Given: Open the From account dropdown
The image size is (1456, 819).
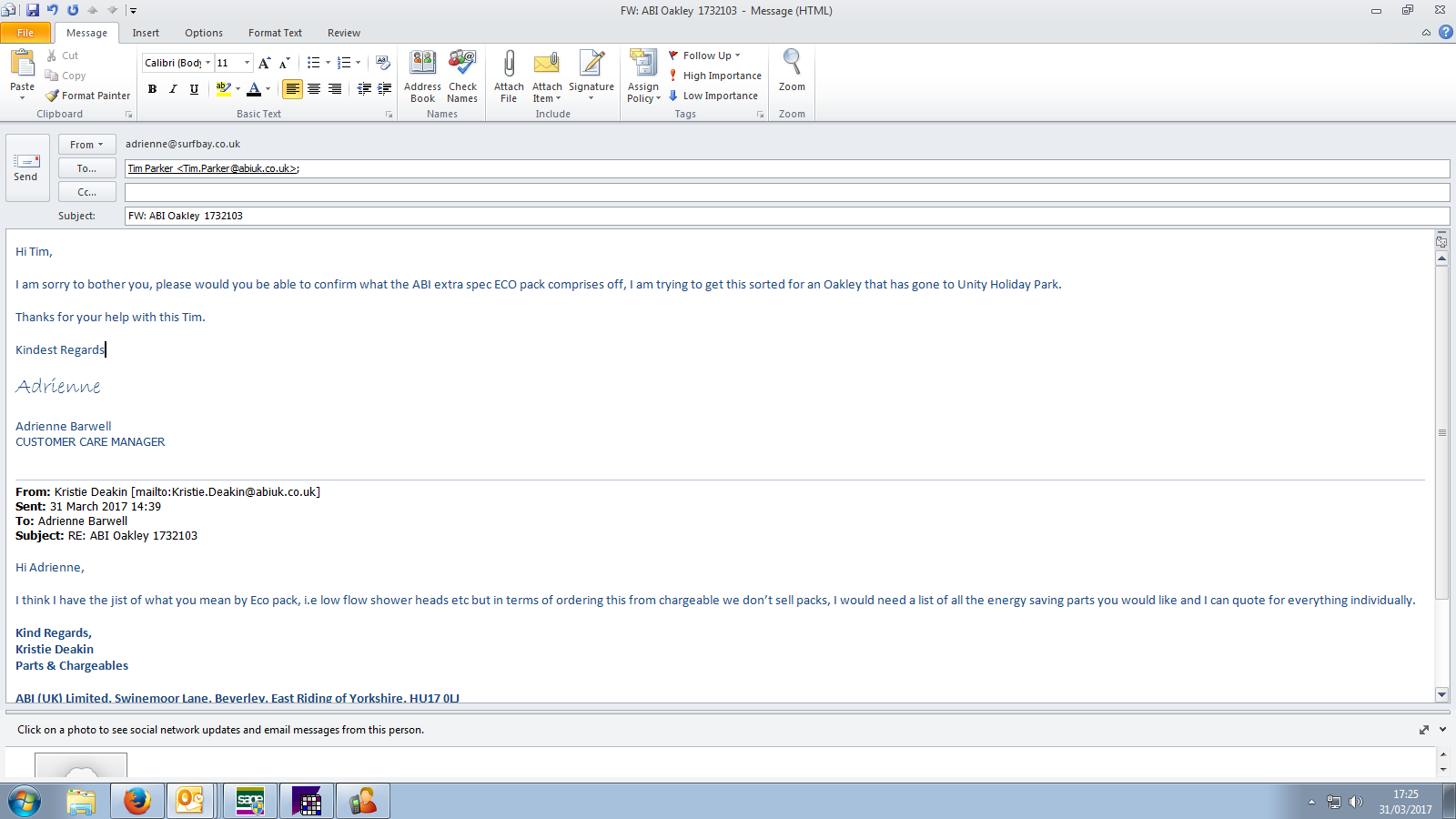Looking at the screenshot, I should click(87, 145).
